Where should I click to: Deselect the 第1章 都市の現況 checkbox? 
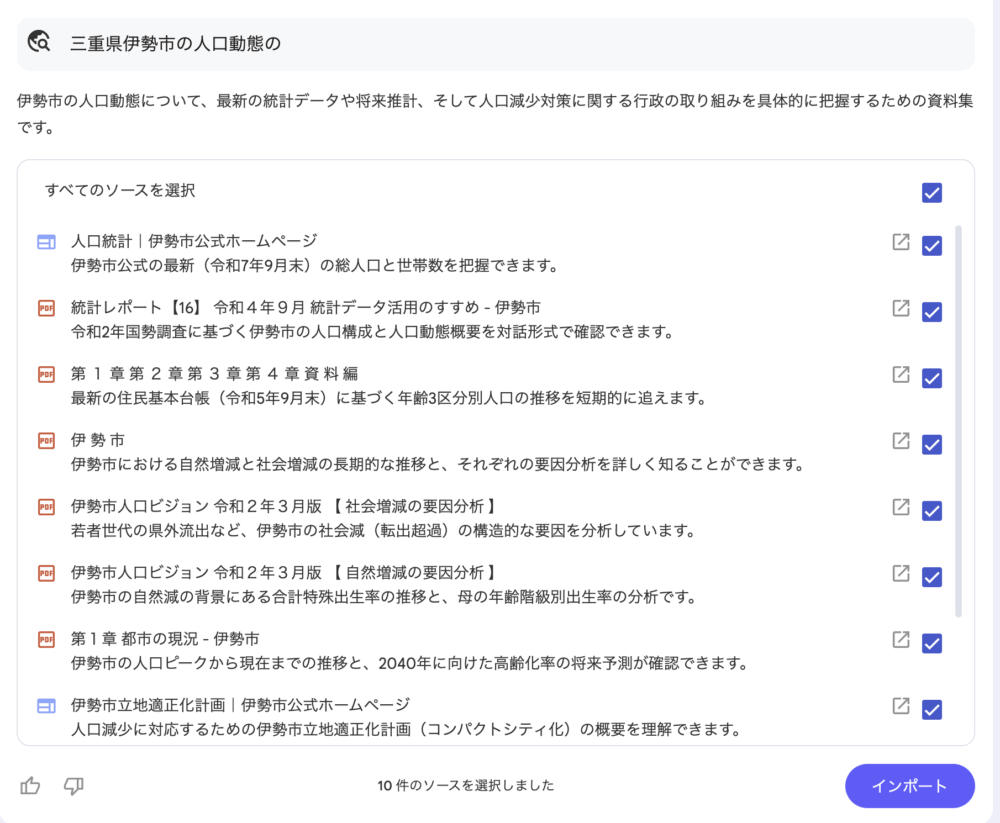click(932, 643)
